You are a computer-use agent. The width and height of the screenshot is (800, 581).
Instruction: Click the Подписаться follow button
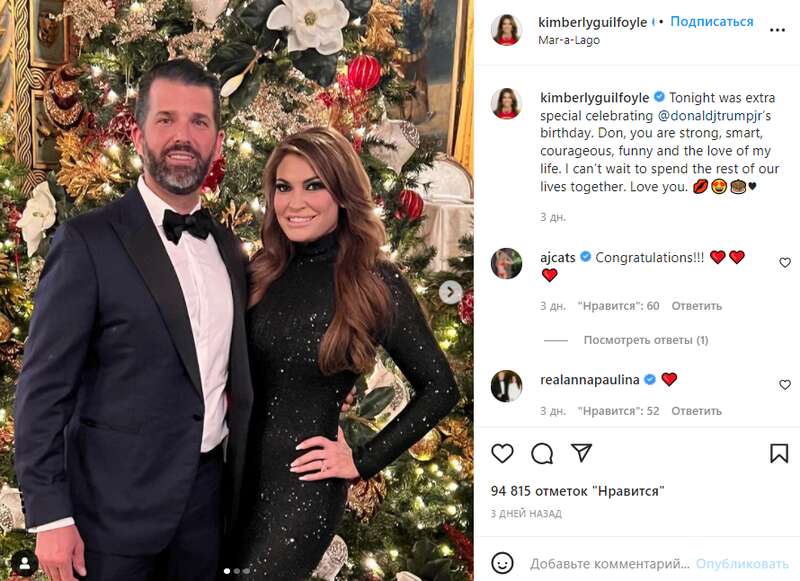click(712, 21)
